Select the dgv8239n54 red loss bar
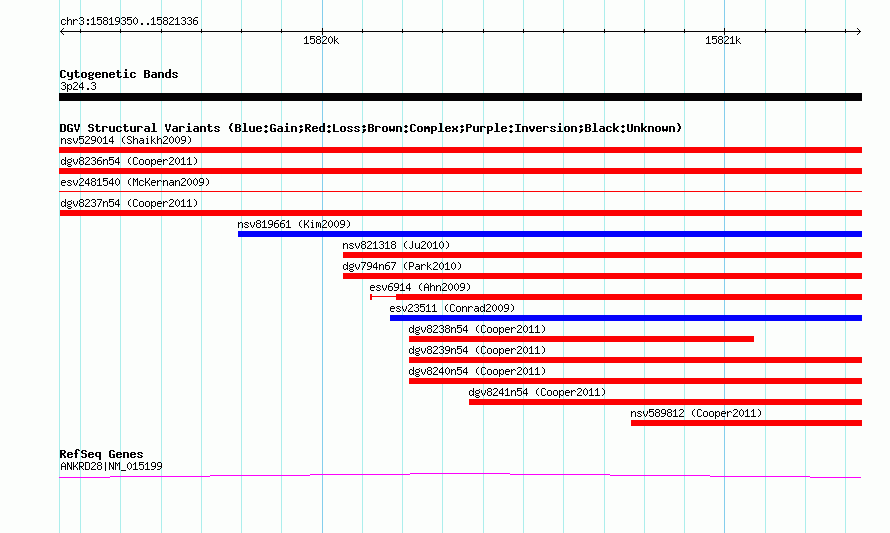890x533 pixels. click(x=635, y=360)
